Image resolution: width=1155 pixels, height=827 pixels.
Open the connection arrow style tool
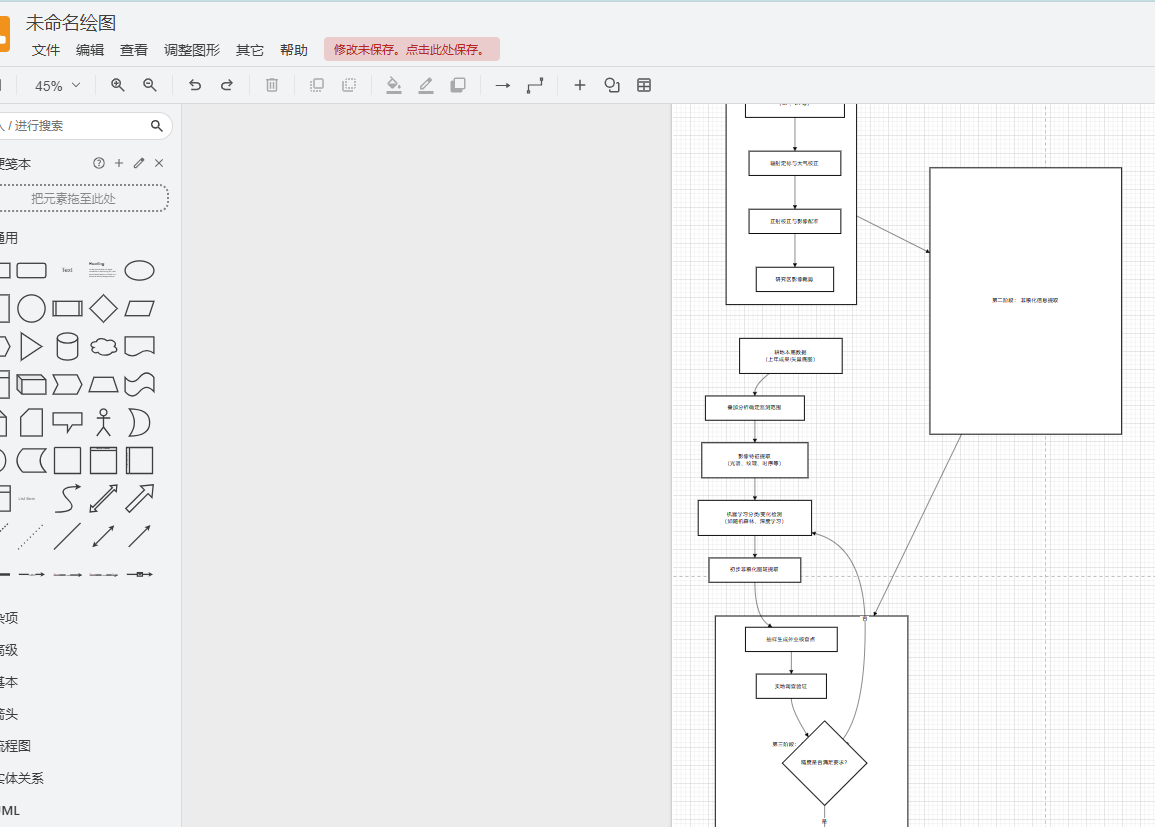pyautogui.click(x=502, y=85)
